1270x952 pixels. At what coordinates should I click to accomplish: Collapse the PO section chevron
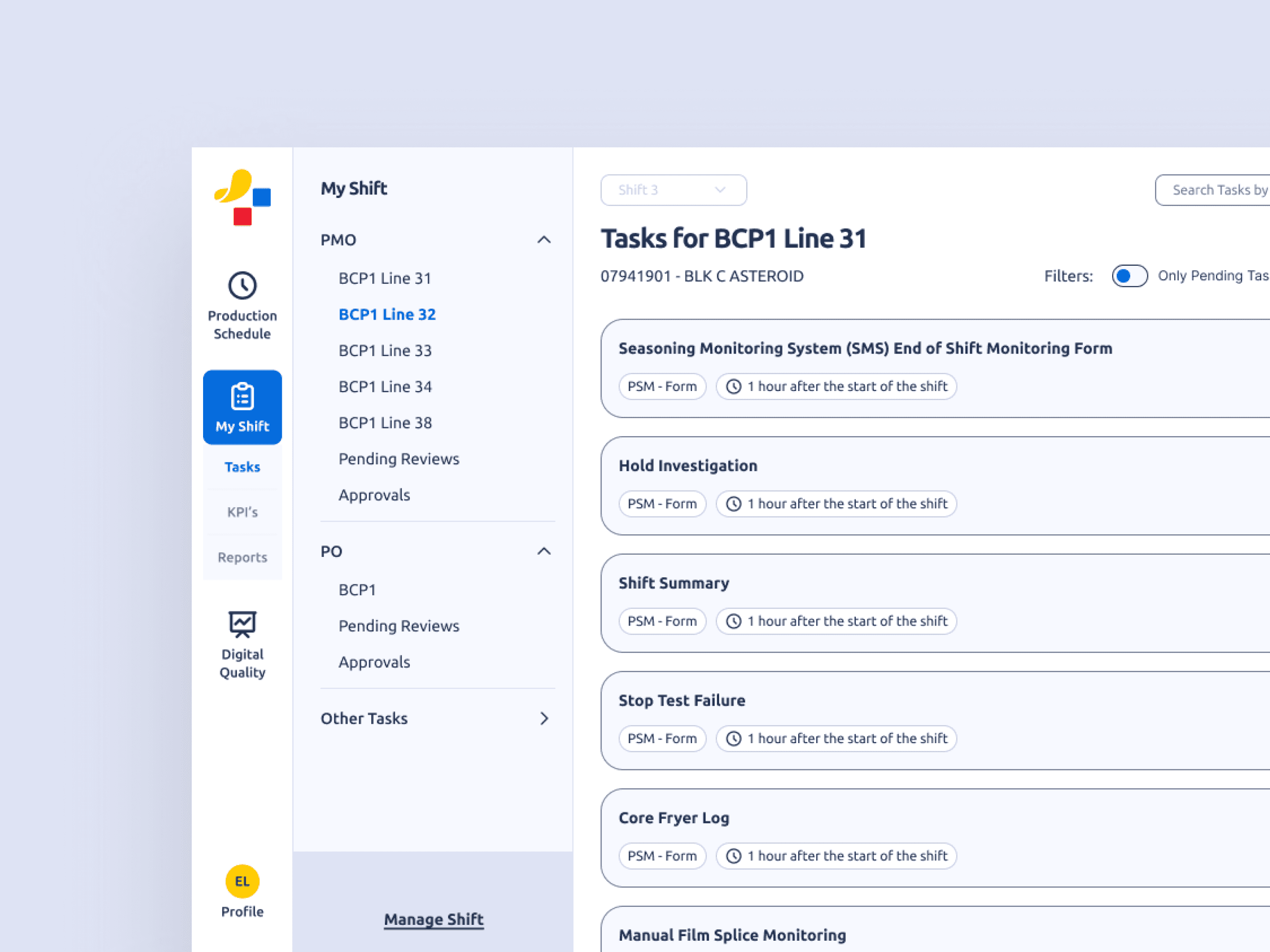click(x=543, y=551)
